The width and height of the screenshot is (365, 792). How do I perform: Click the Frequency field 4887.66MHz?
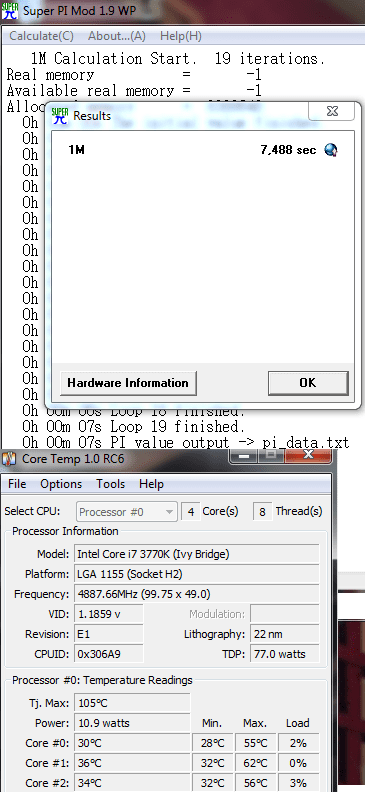tap(196, 593)
